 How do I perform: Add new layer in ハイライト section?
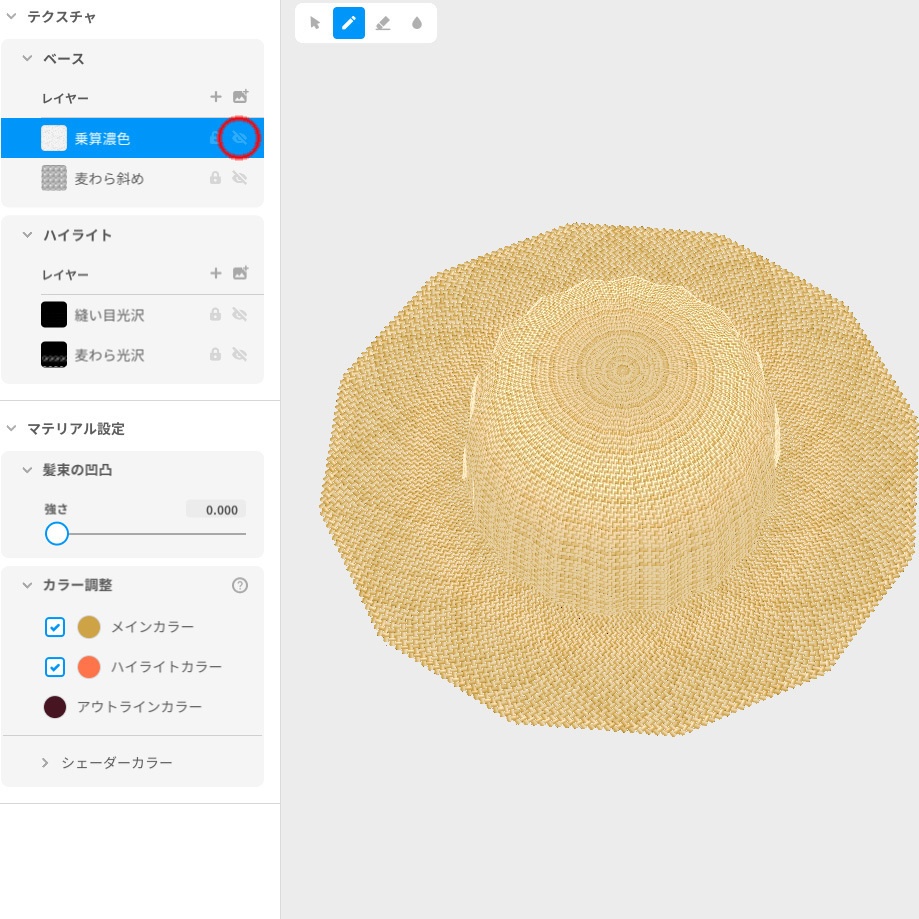[x=216, y=273]
